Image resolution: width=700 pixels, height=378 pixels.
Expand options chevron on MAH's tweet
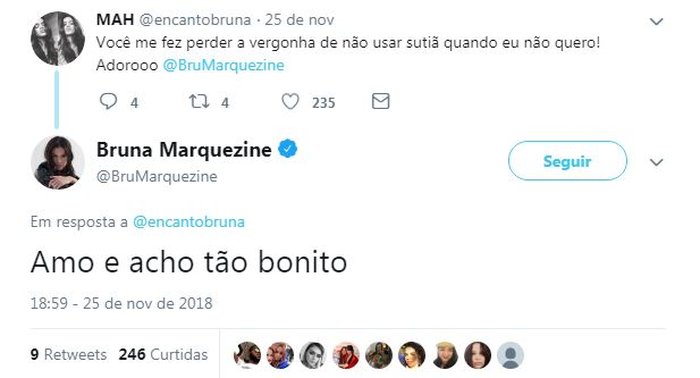[x=656, y=21]
